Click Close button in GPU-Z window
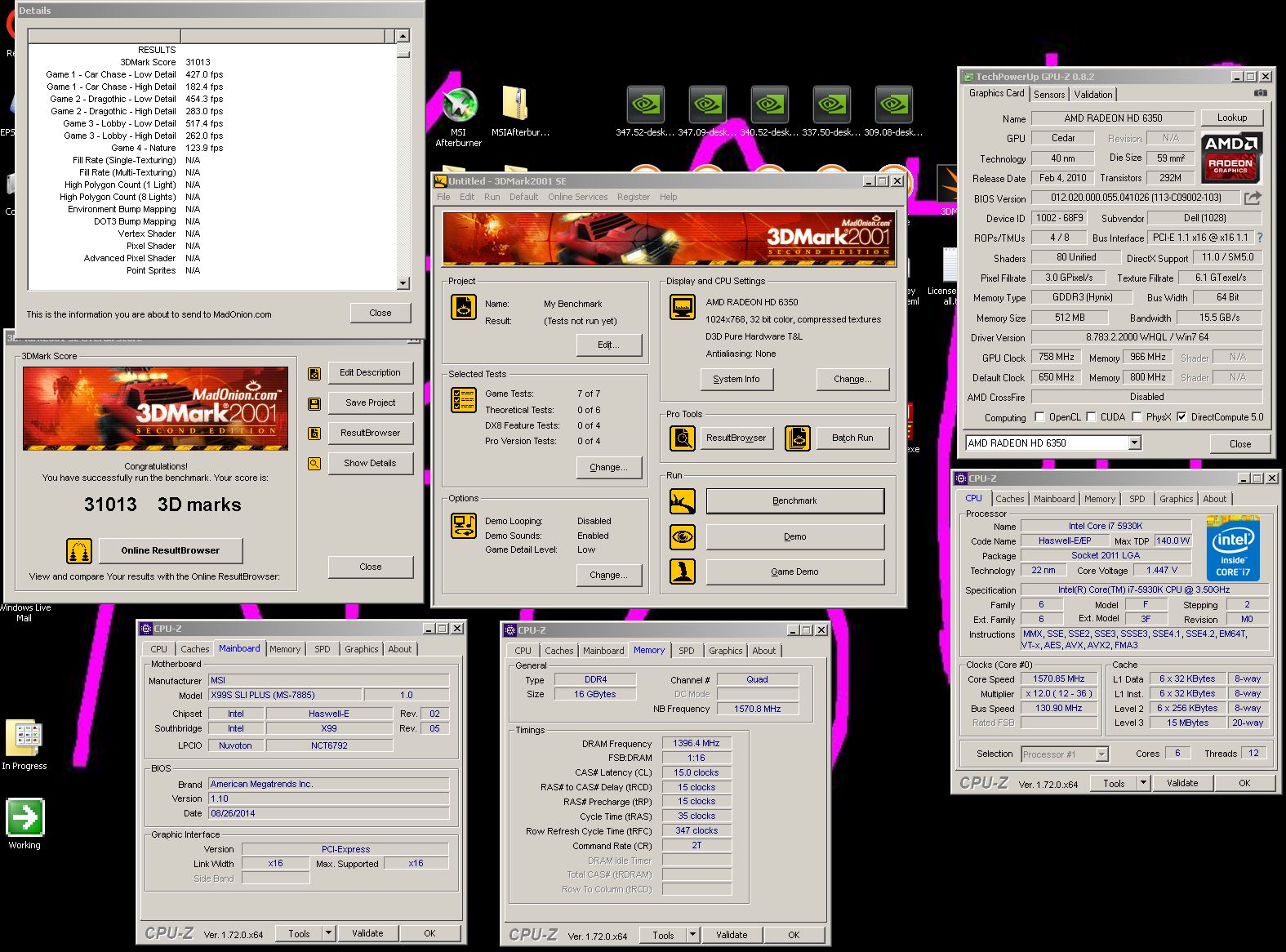The height and width of the screenshot is (952, 1286). point(1240,444)
